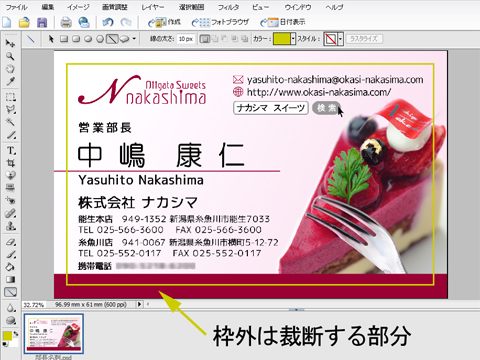This screenshot has height=360, width=480.
Task: Click the Open folder icon
Action: 24,22
